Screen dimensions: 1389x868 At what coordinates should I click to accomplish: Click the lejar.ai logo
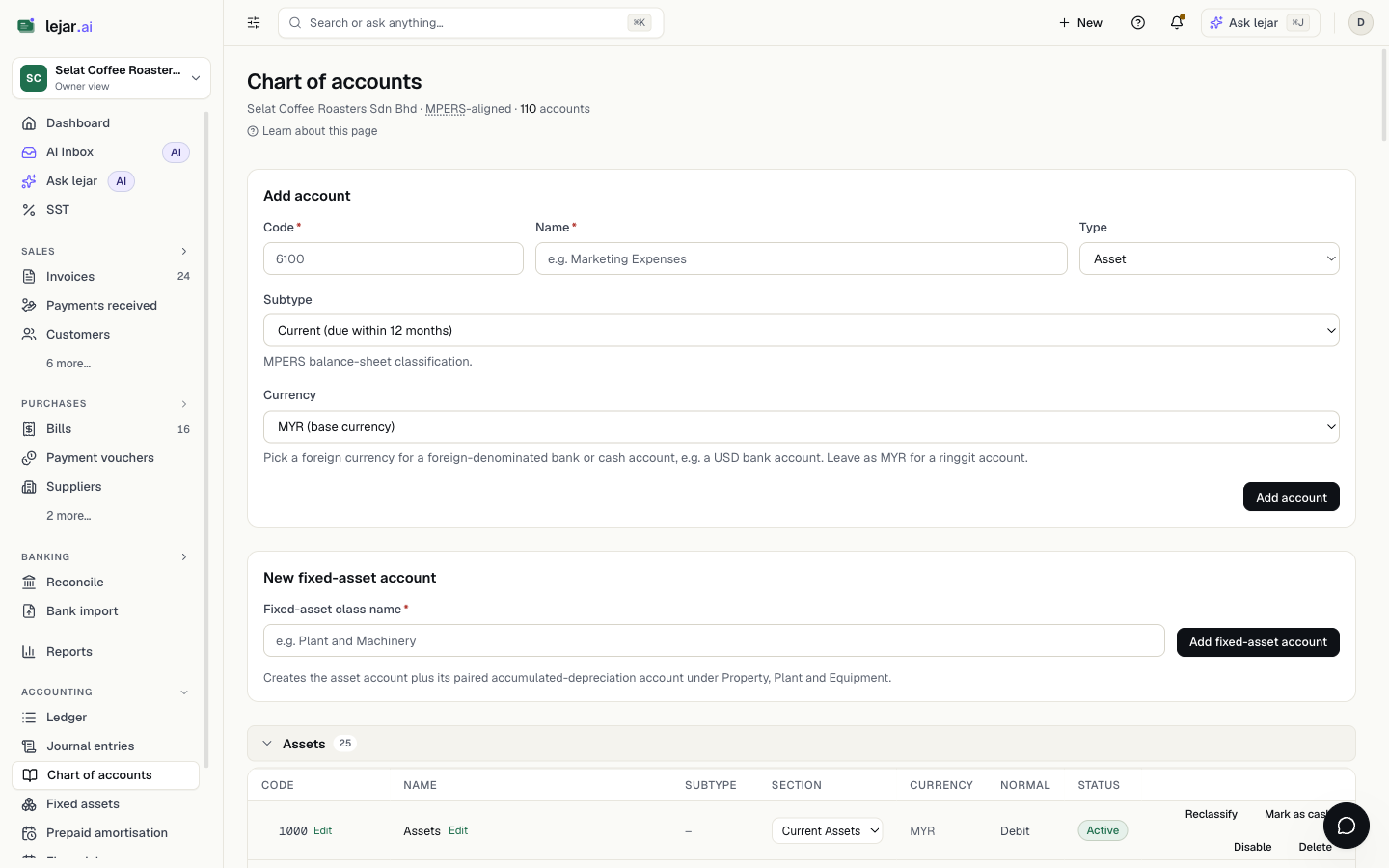(x=55, y=26)
